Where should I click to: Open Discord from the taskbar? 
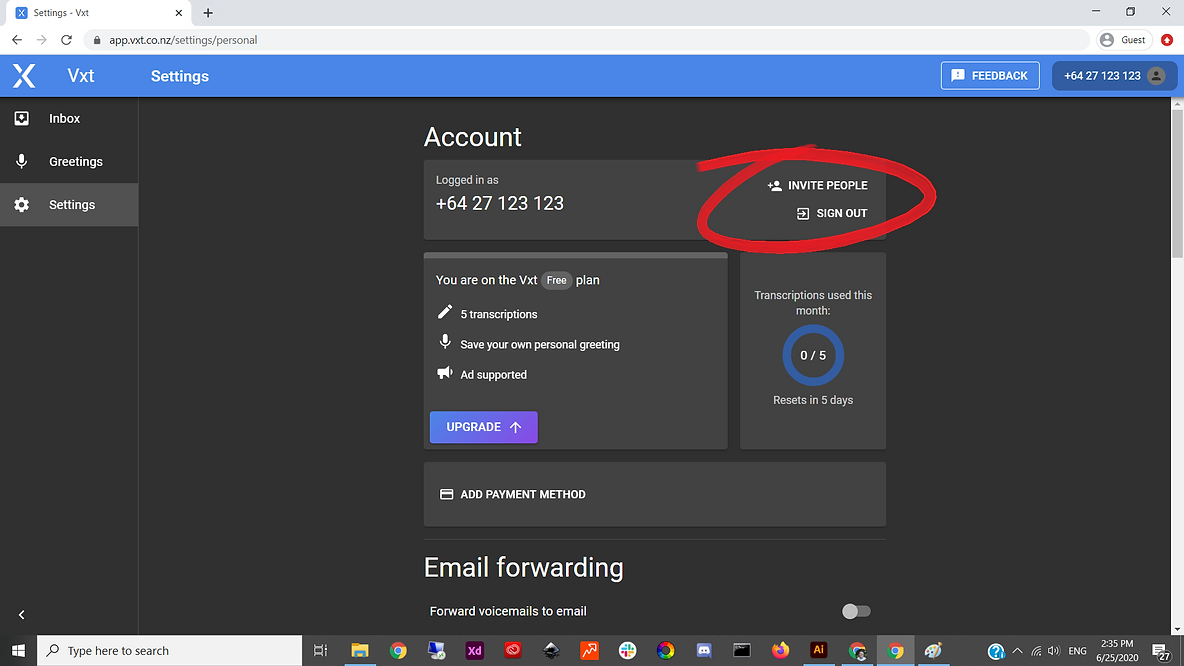click(x=704, y=650)
